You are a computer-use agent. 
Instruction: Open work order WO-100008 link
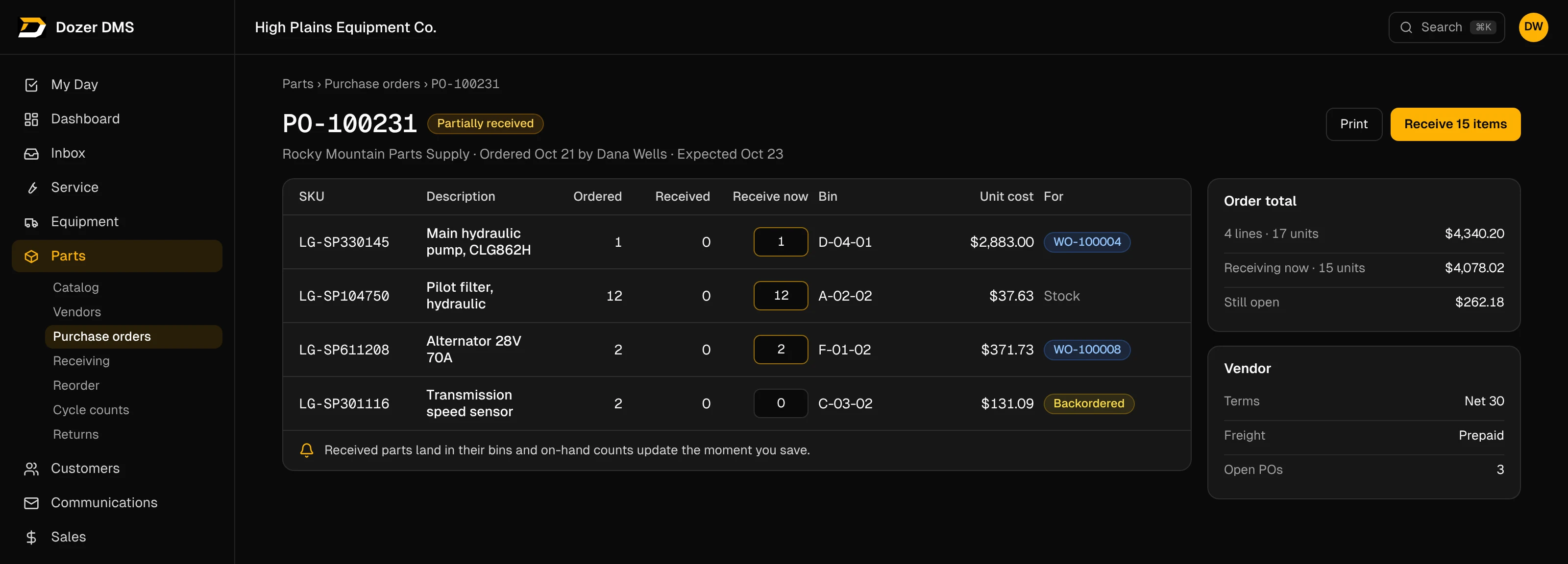1086,350
